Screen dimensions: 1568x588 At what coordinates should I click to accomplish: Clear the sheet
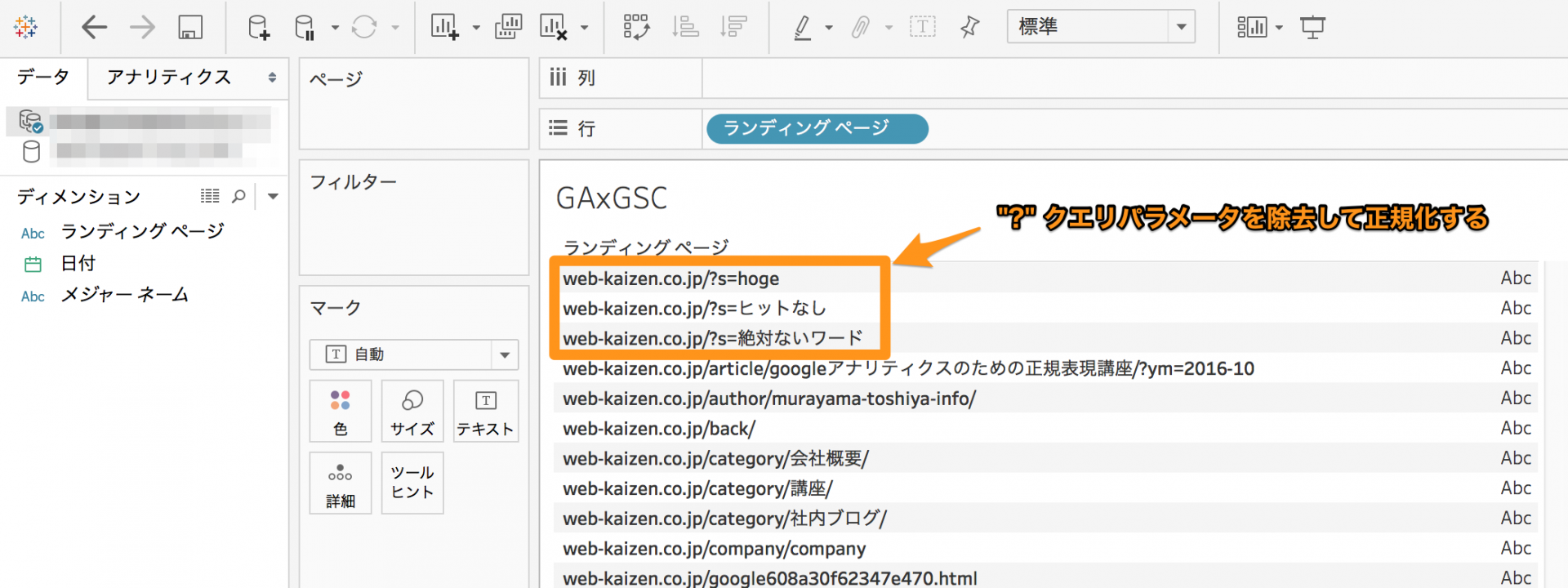553,27
